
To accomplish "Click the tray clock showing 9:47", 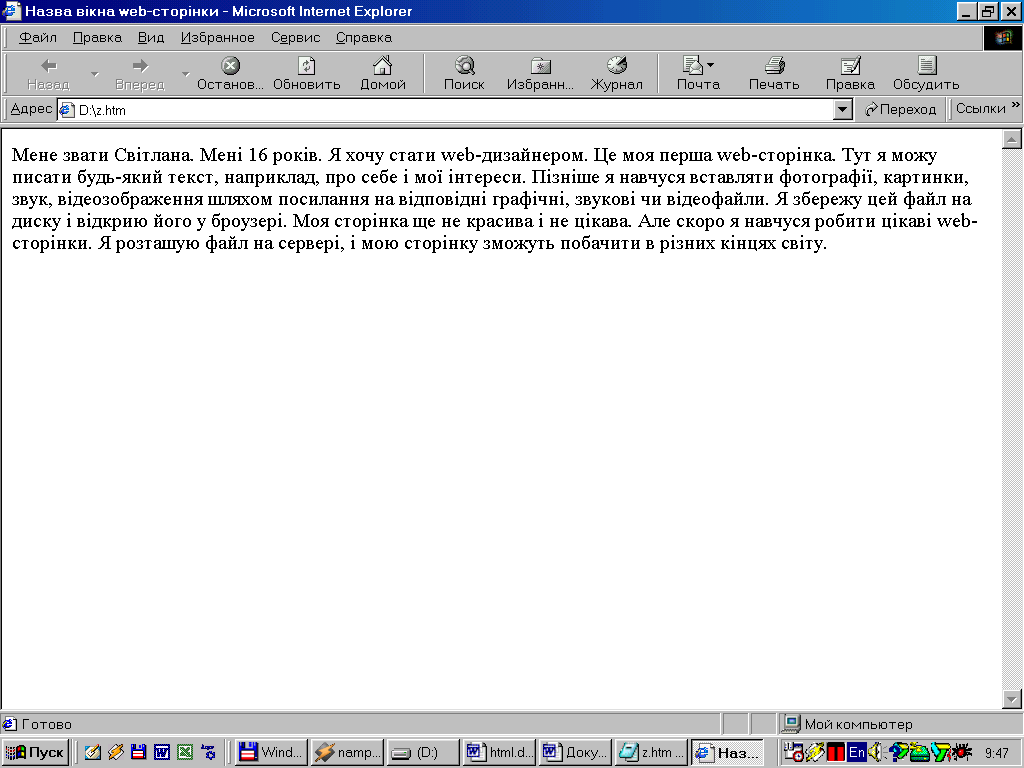I will point(997,753).
